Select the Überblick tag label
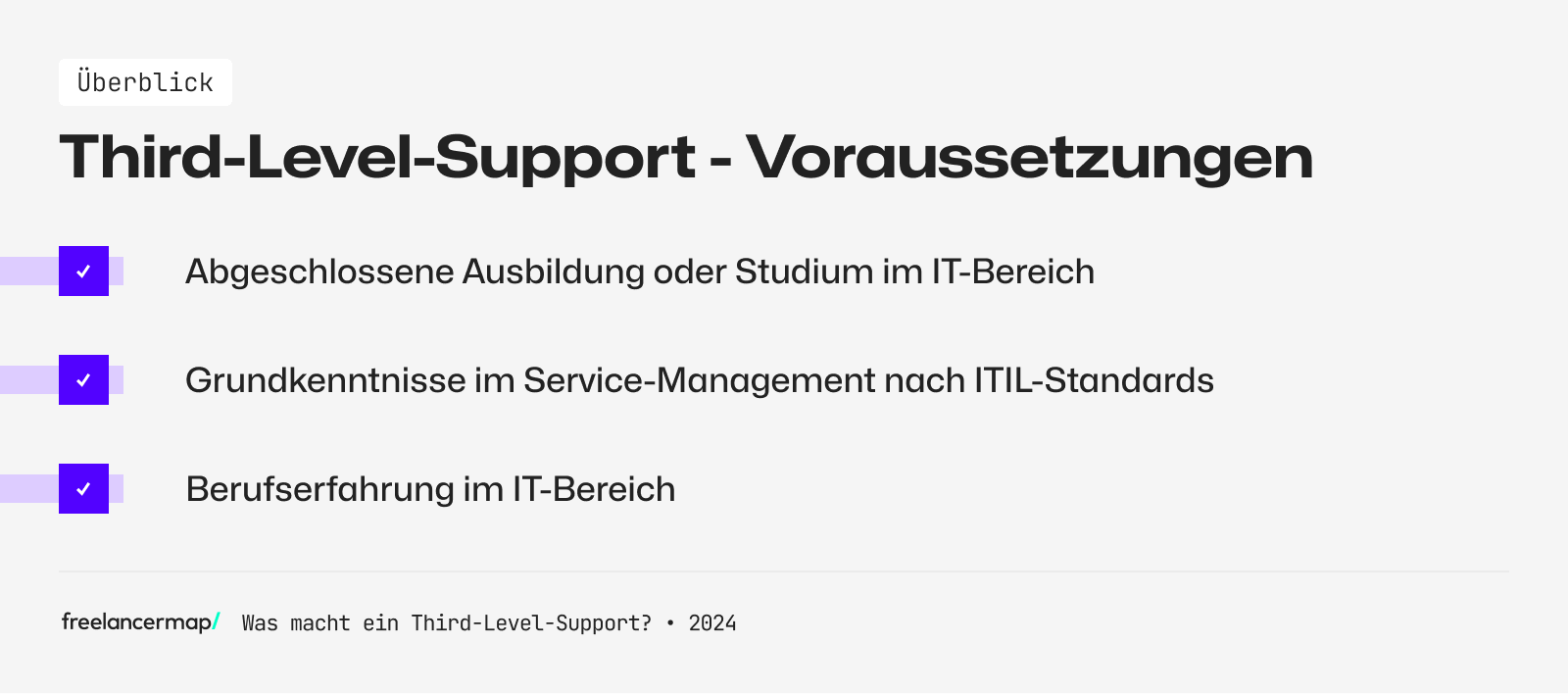 [x=145, y=82]
